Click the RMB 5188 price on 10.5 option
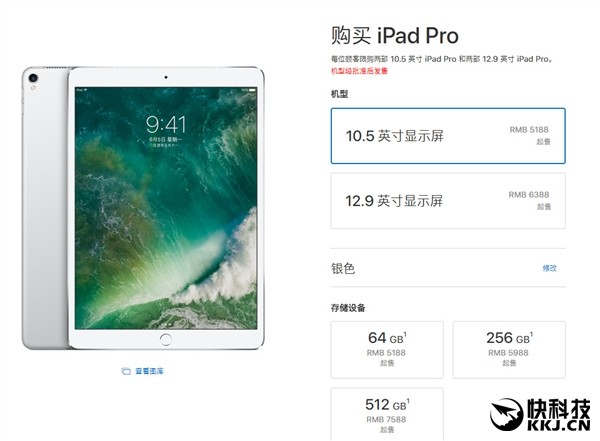Image resolution: width=600 pixels, height=441 pixels. tap(529, 130)
